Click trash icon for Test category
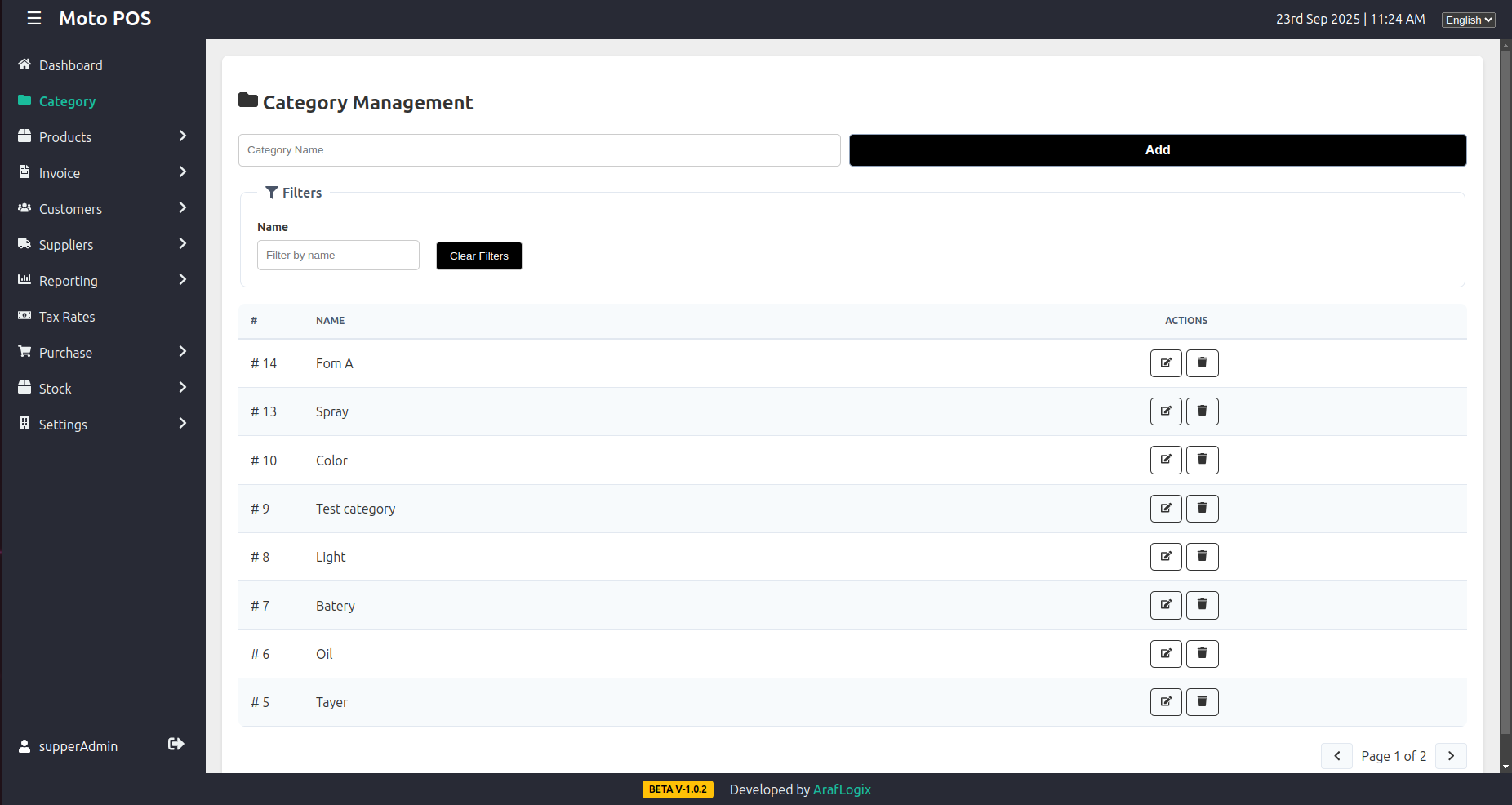This screenshot has width=1512, height=805. tap(1202, 509)
